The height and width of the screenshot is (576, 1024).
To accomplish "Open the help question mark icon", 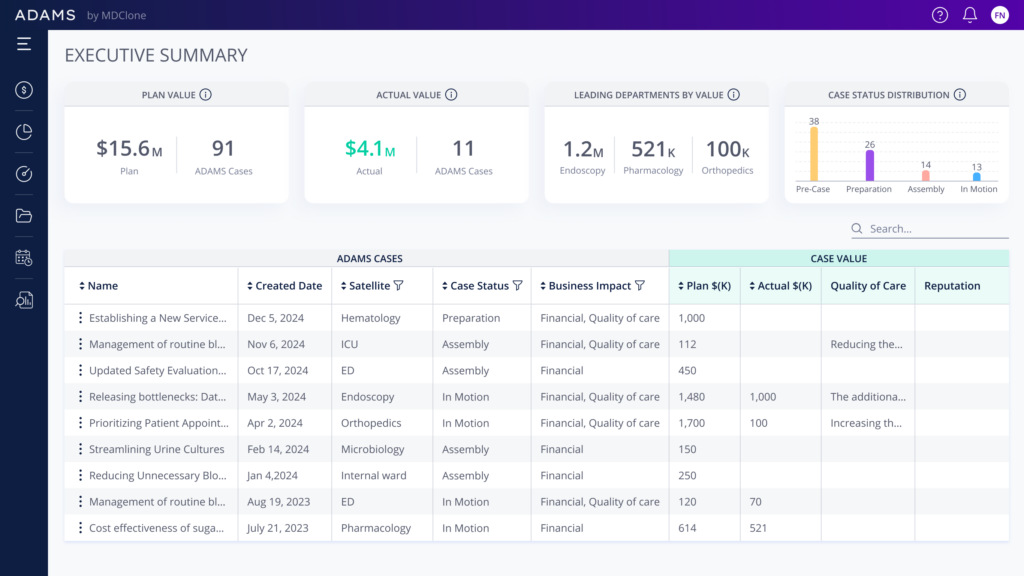I will (939, 15).
